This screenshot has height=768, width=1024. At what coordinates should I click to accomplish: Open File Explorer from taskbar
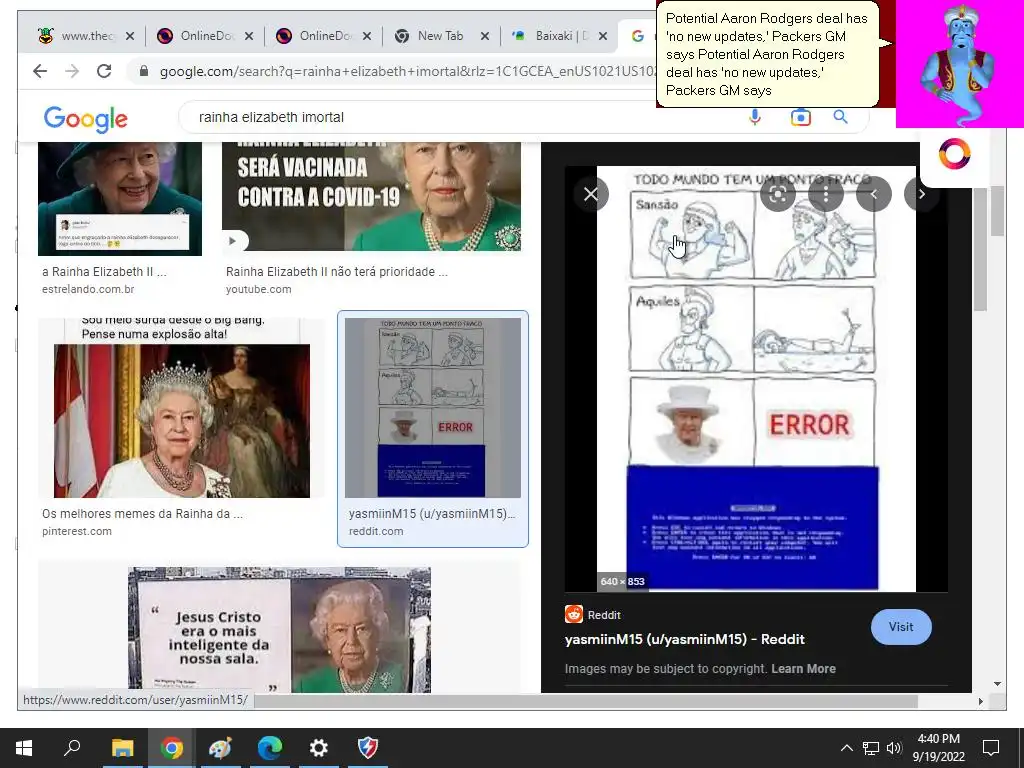[x=122, y=748]
